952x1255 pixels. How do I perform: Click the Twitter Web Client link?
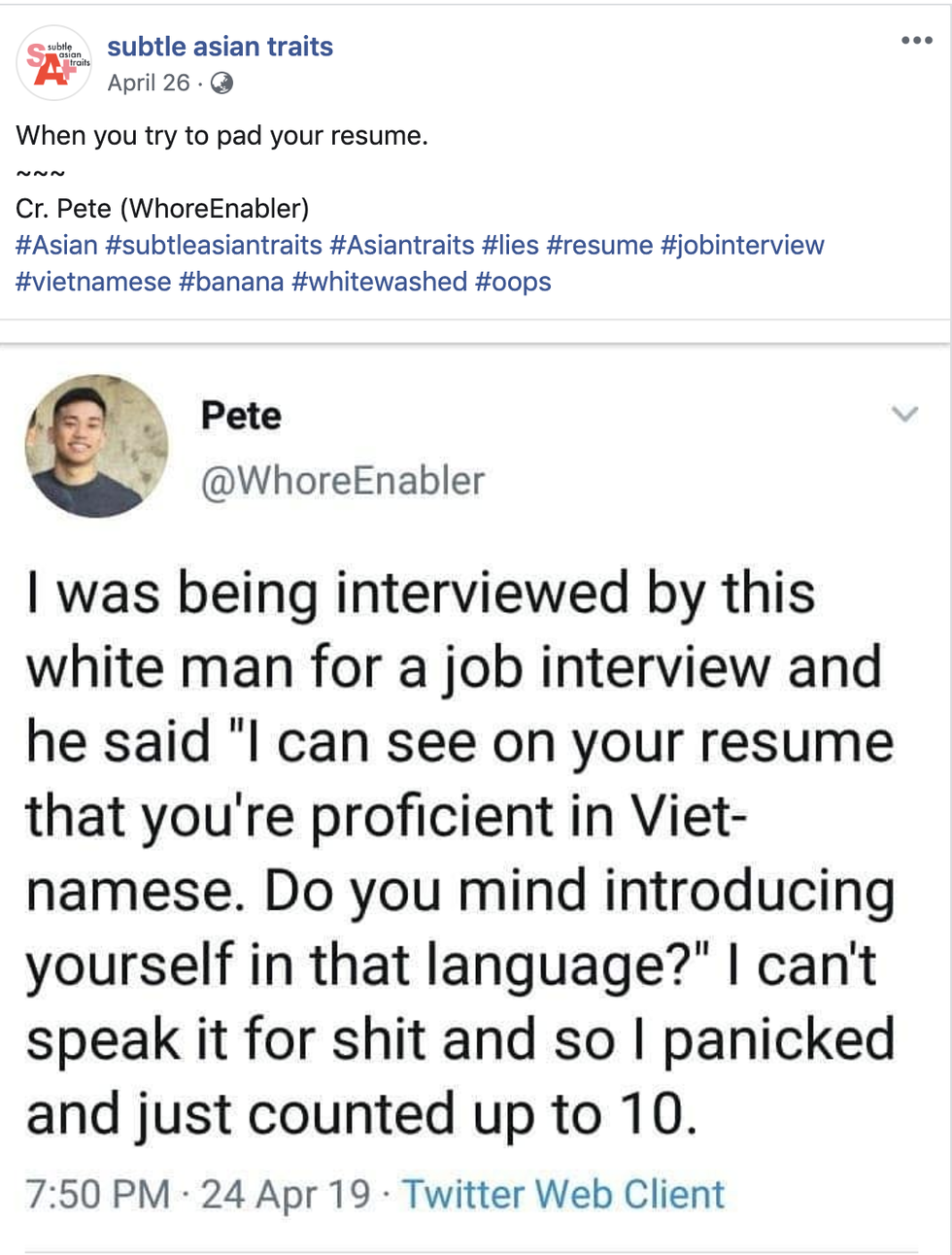coord(563,1194)
